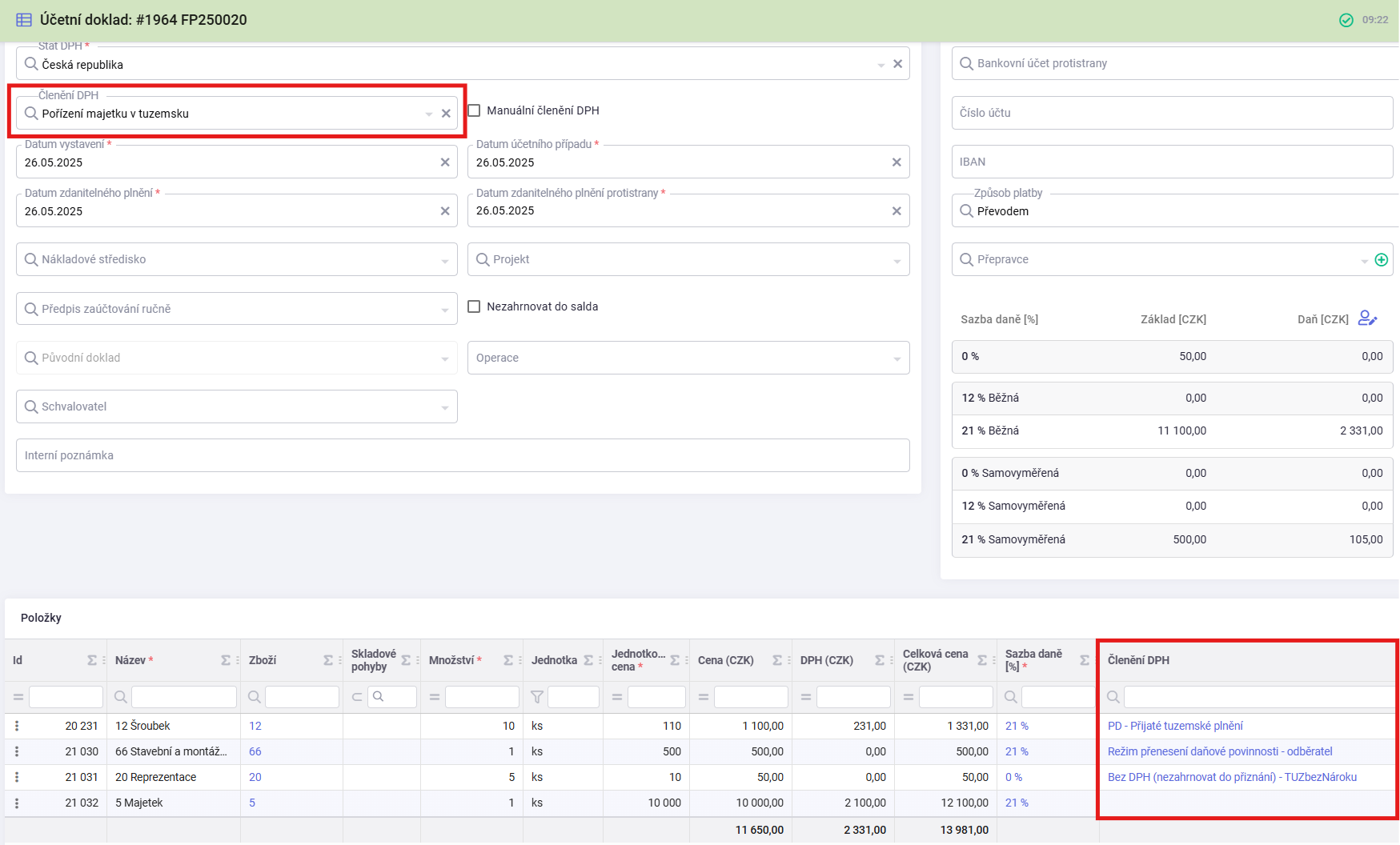Click the Číslo účtu input field
Image resolution: width=1400 pixels, height=845 pixels.
point(1173,113)
